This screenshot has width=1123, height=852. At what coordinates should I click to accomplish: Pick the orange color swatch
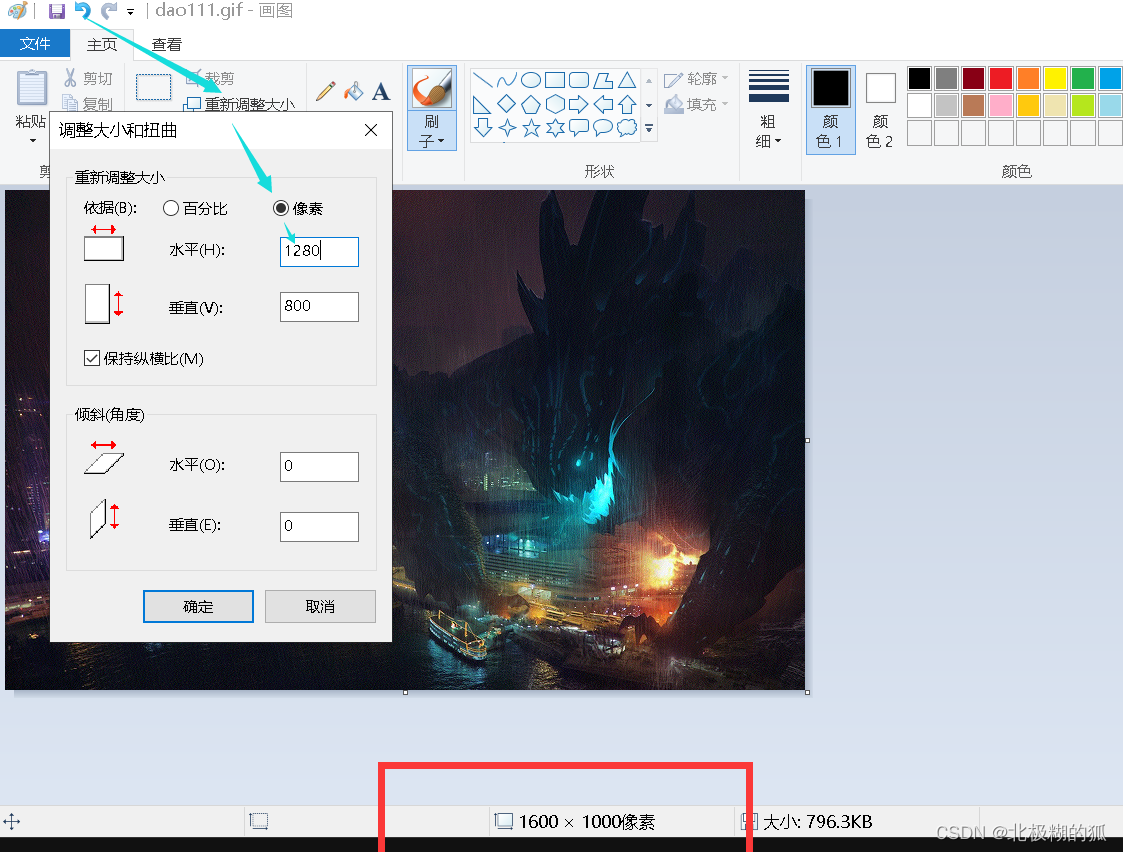pos(1028,78)
